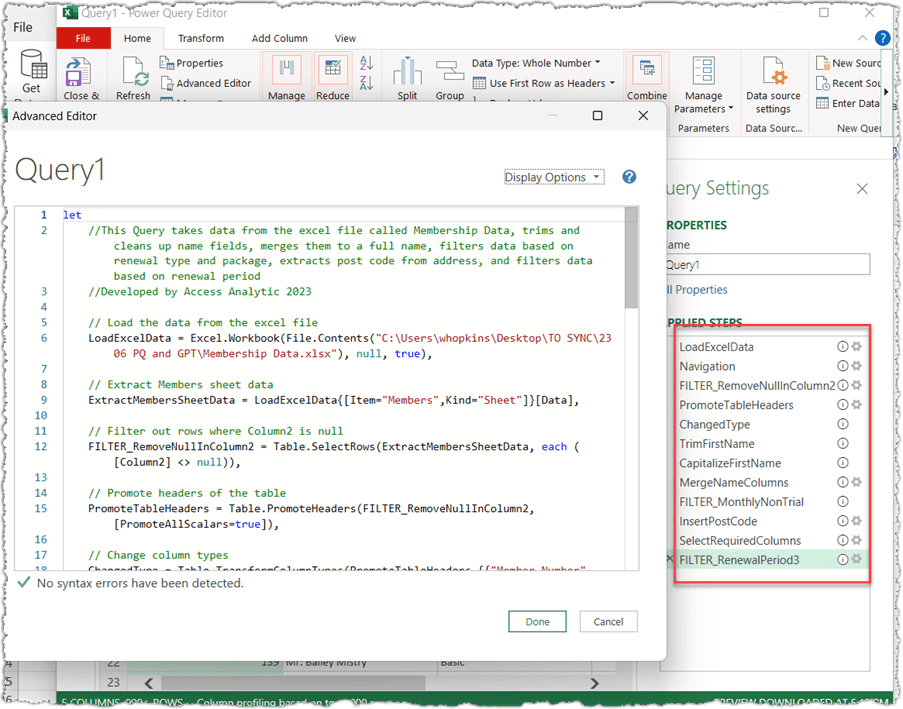This screenshot has height=709, width=903.
Task: Open settings gear for Navigation step
Action: [857, 366]
